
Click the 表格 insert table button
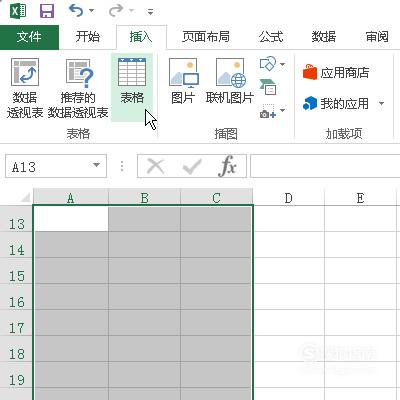click(x=132, y=87)
